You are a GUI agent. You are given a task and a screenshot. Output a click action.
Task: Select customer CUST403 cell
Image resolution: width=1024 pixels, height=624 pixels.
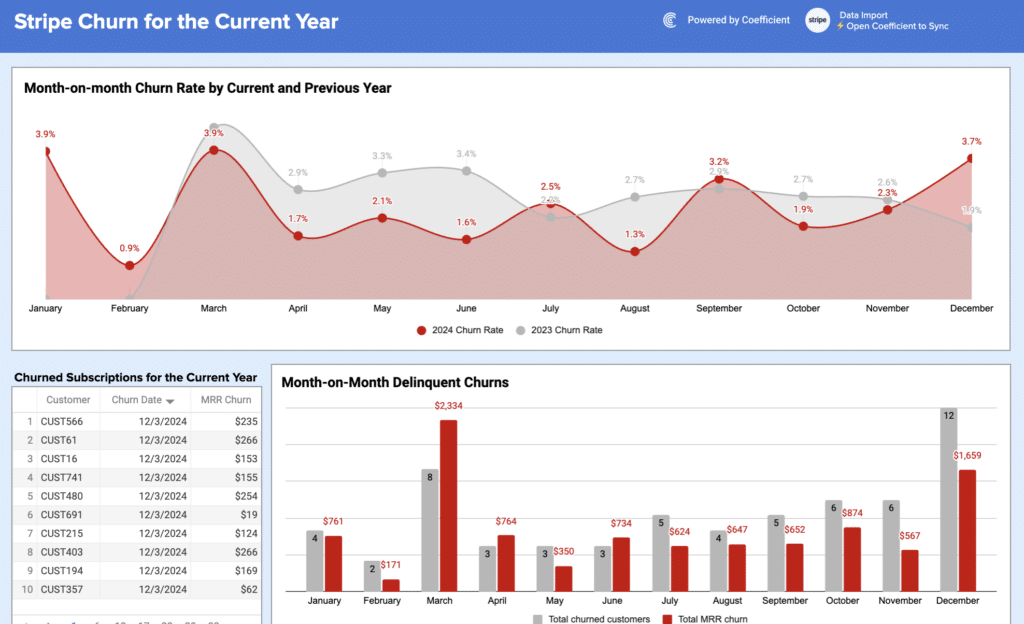(x=61, y=552)
